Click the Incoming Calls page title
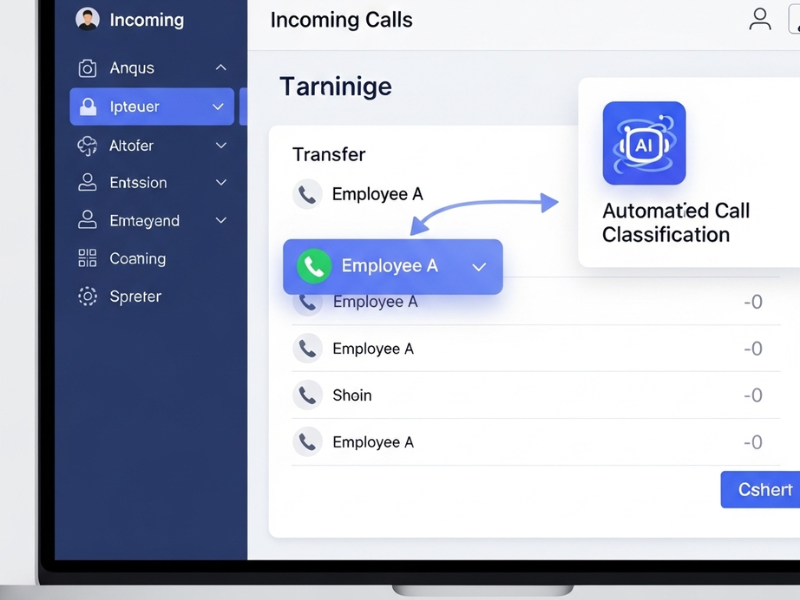 click(341, 20)
